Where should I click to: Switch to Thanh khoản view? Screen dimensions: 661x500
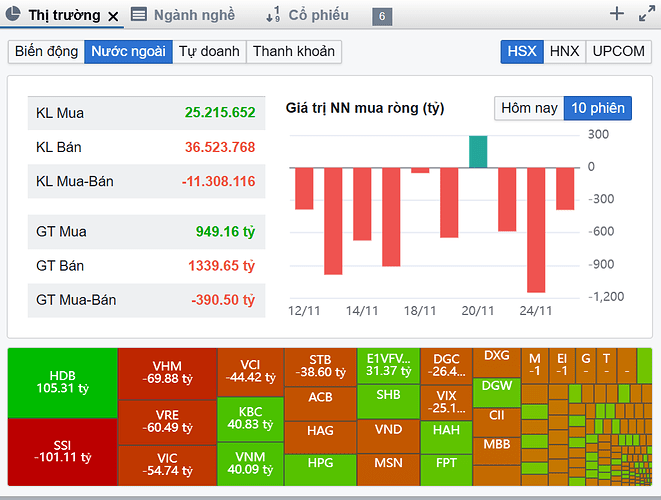pos(293,52)
